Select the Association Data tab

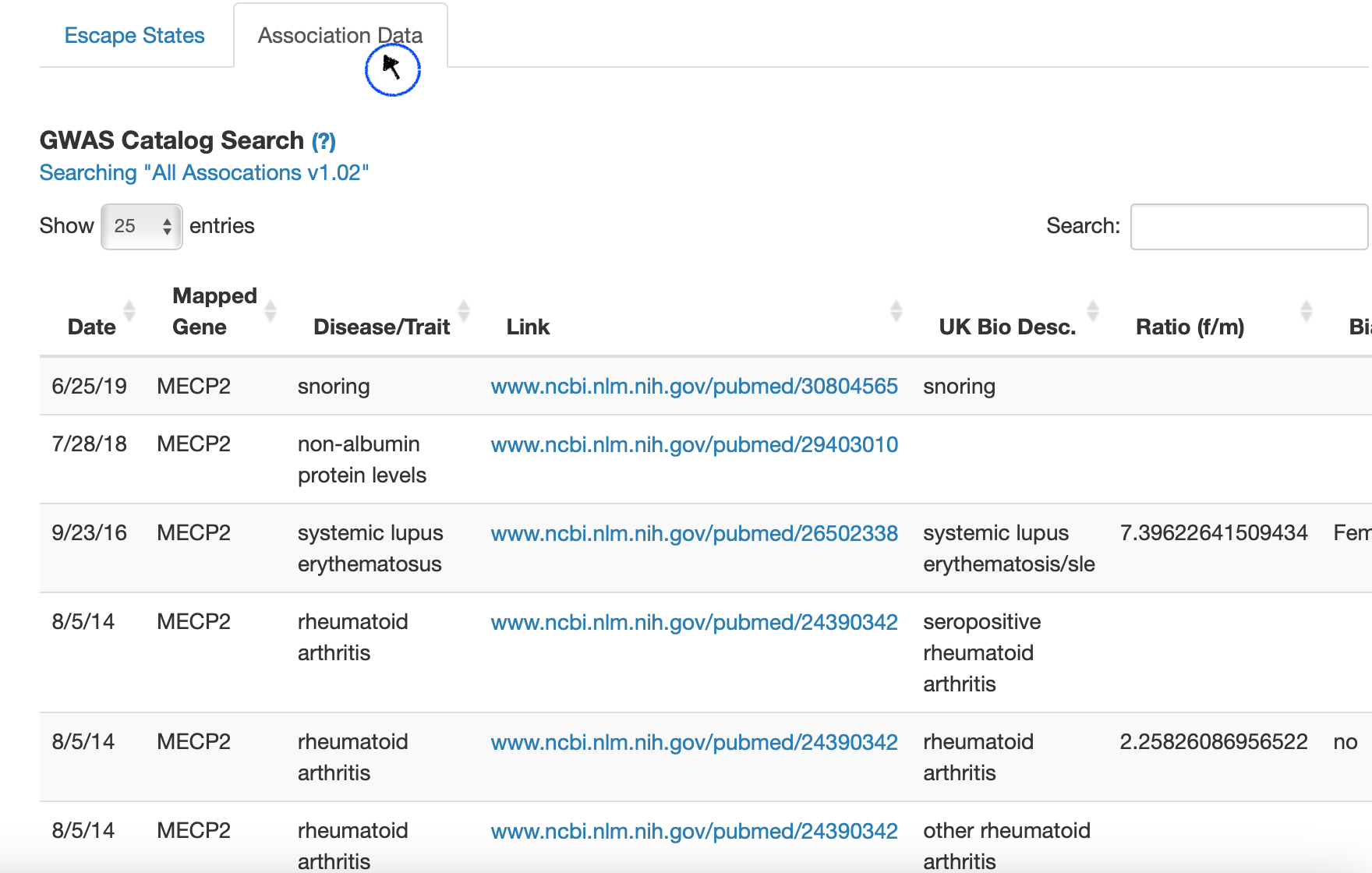tap(340, 36)
